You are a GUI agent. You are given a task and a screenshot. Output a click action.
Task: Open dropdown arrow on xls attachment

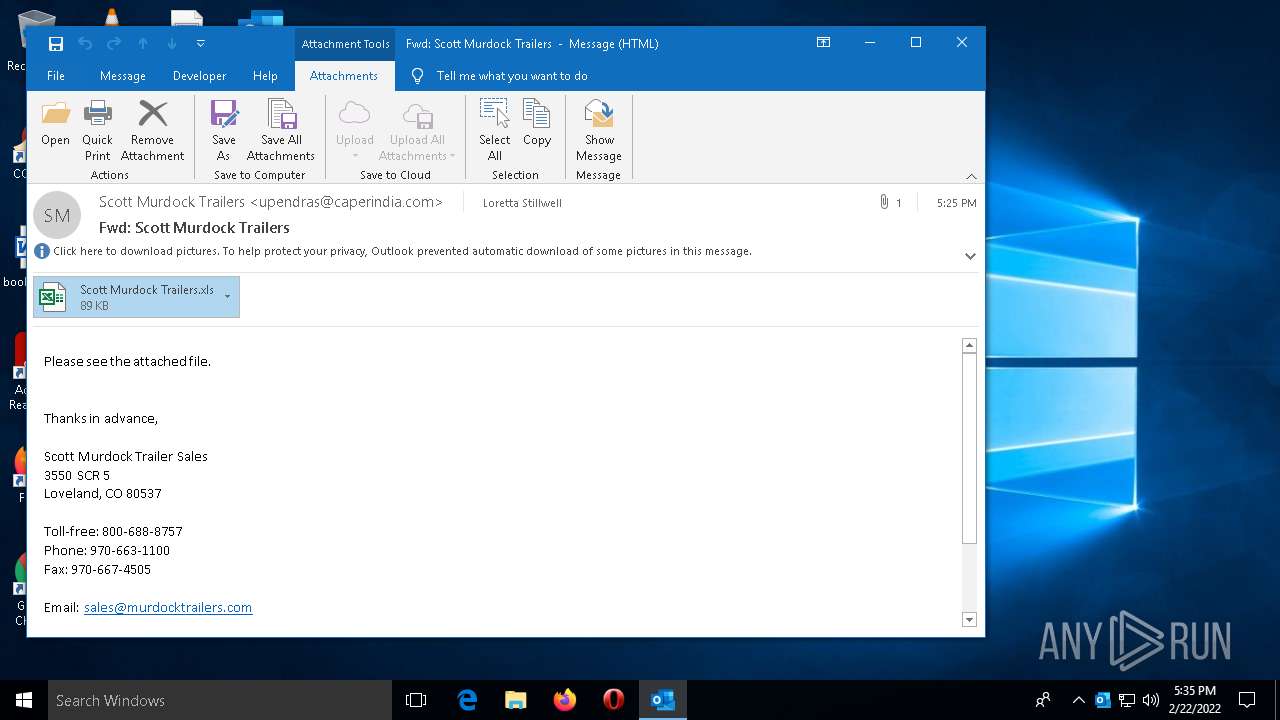coord(228,296)
